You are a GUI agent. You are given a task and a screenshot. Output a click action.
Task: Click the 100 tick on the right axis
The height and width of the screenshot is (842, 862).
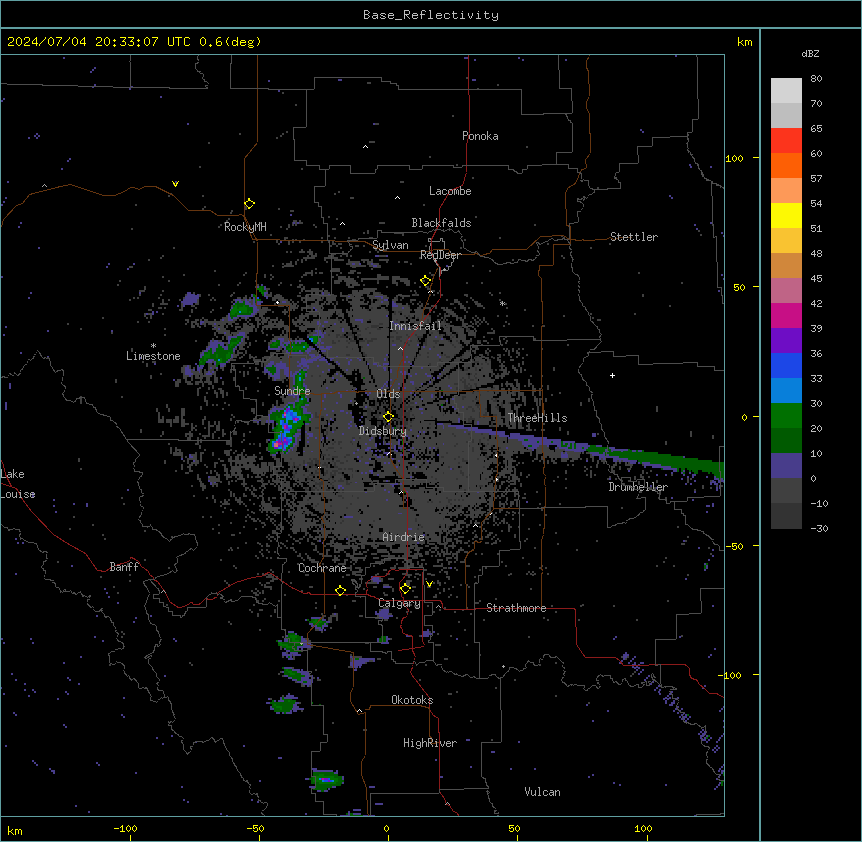pos(734,159)
